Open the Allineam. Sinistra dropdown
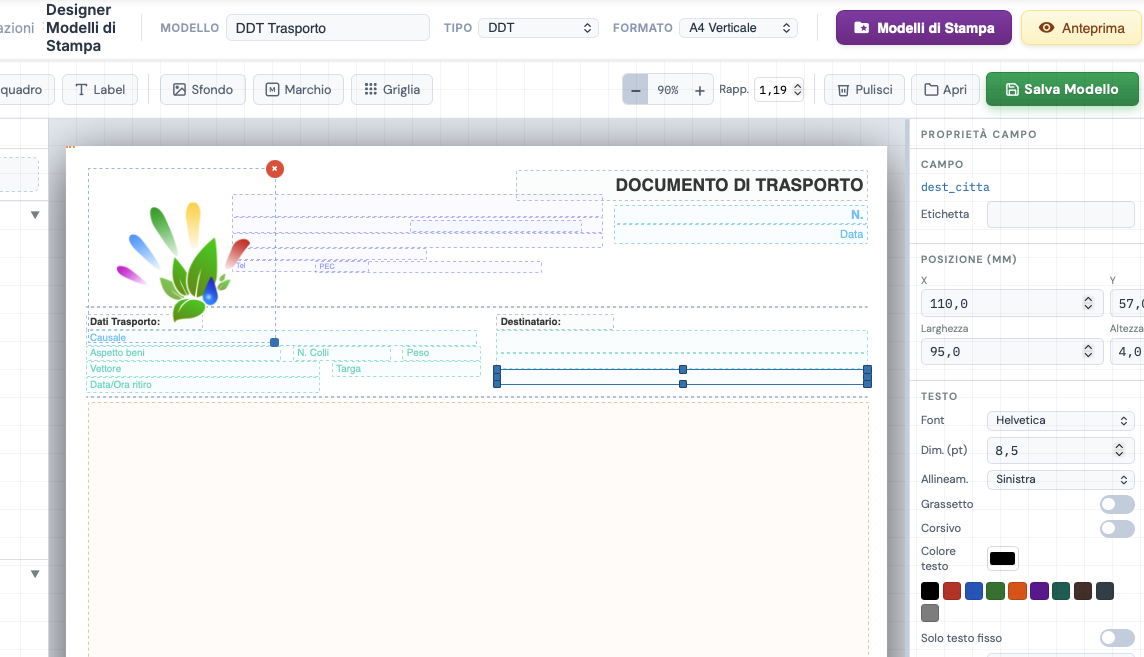Image resolution: width=1144 pixels, height=657 pixels. click(x=1060, y=480)
